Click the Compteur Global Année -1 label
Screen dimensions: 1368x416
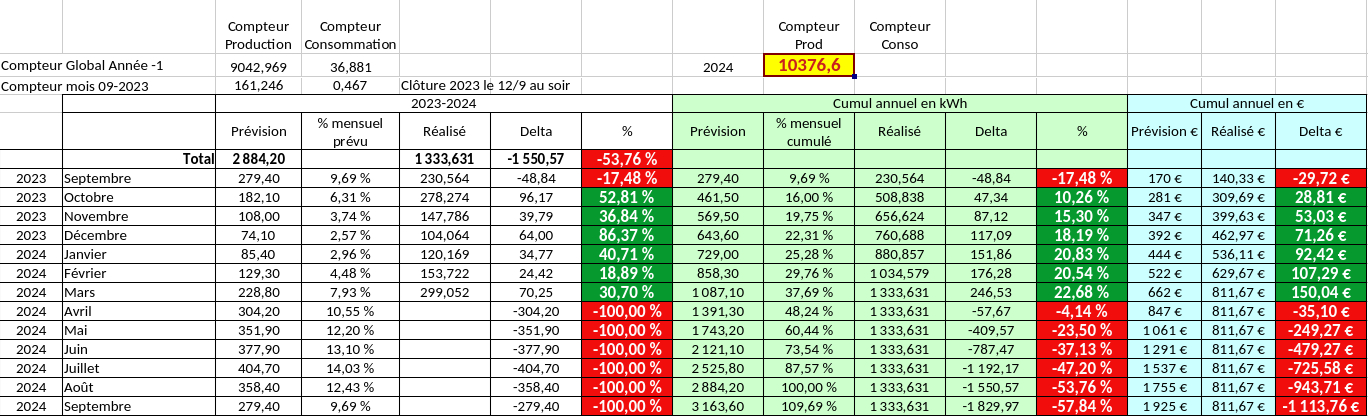click(x=82, y=66)
